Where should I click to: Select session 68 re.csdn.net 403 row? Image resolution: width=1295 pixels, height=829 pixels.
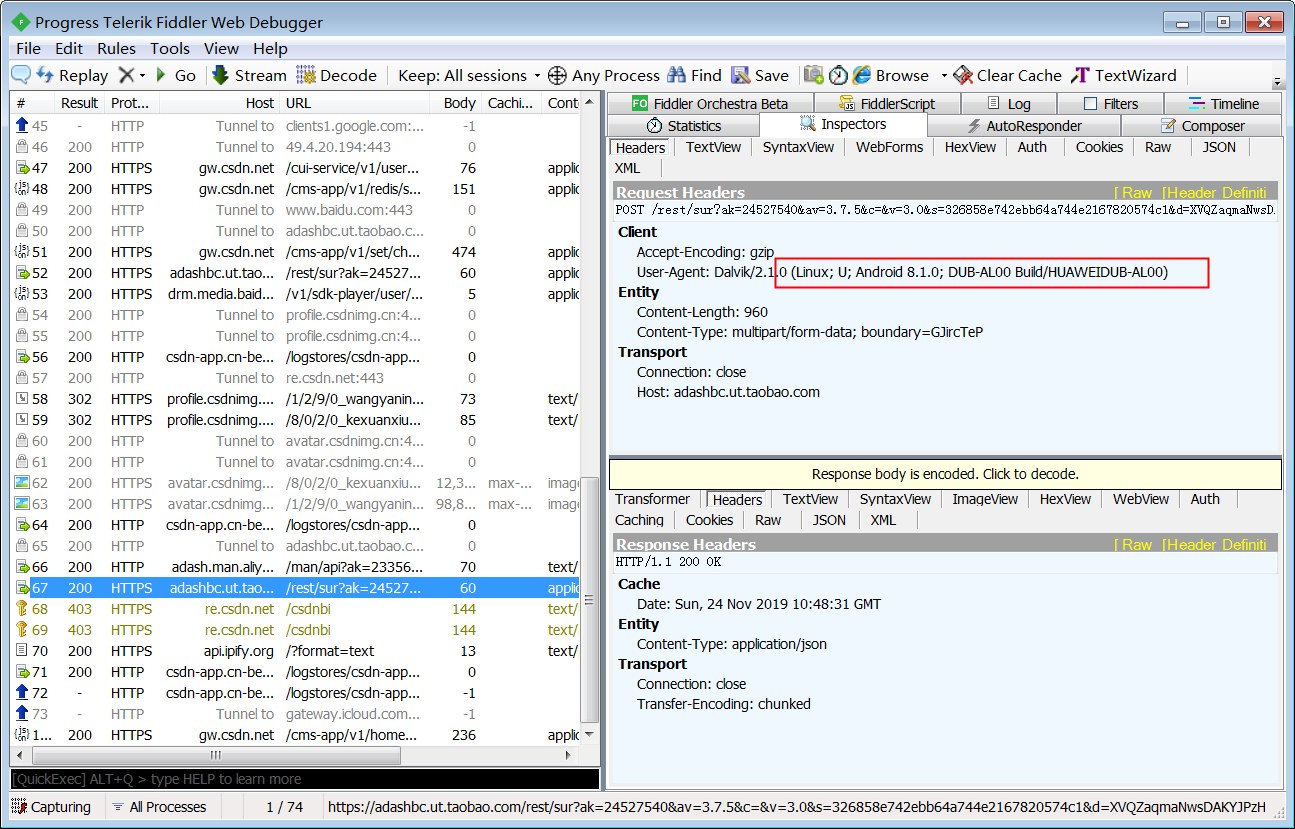[295, 609]
